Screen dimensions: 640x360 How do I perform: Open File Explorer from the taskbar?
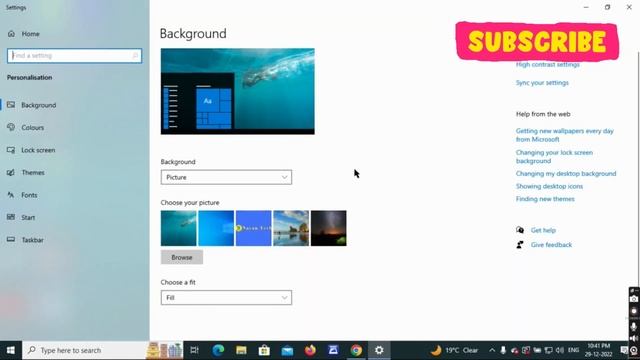click(x=241, y=350)
